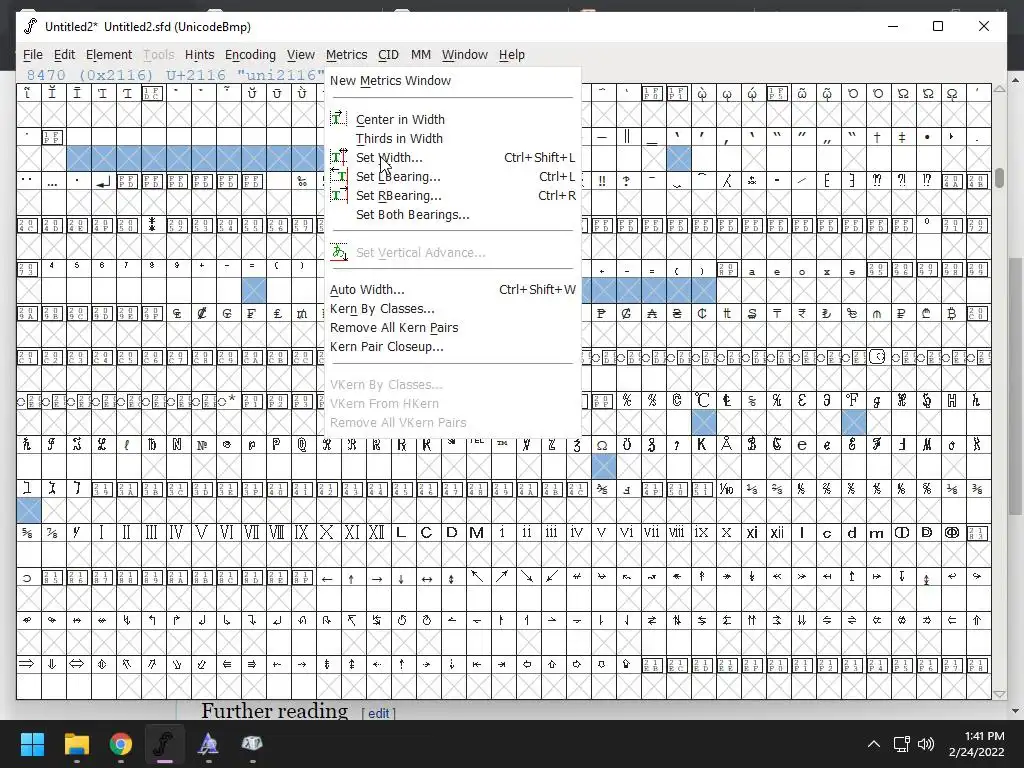Choose Set Both Bearings...

451,214
